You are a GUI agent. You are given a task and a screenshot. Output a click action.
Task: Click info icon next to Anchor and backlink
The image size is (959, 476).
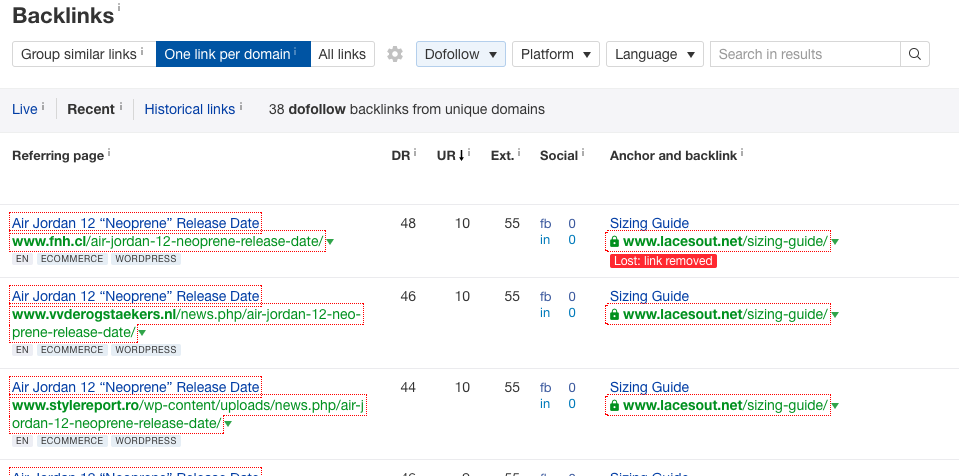click(742, 153)
